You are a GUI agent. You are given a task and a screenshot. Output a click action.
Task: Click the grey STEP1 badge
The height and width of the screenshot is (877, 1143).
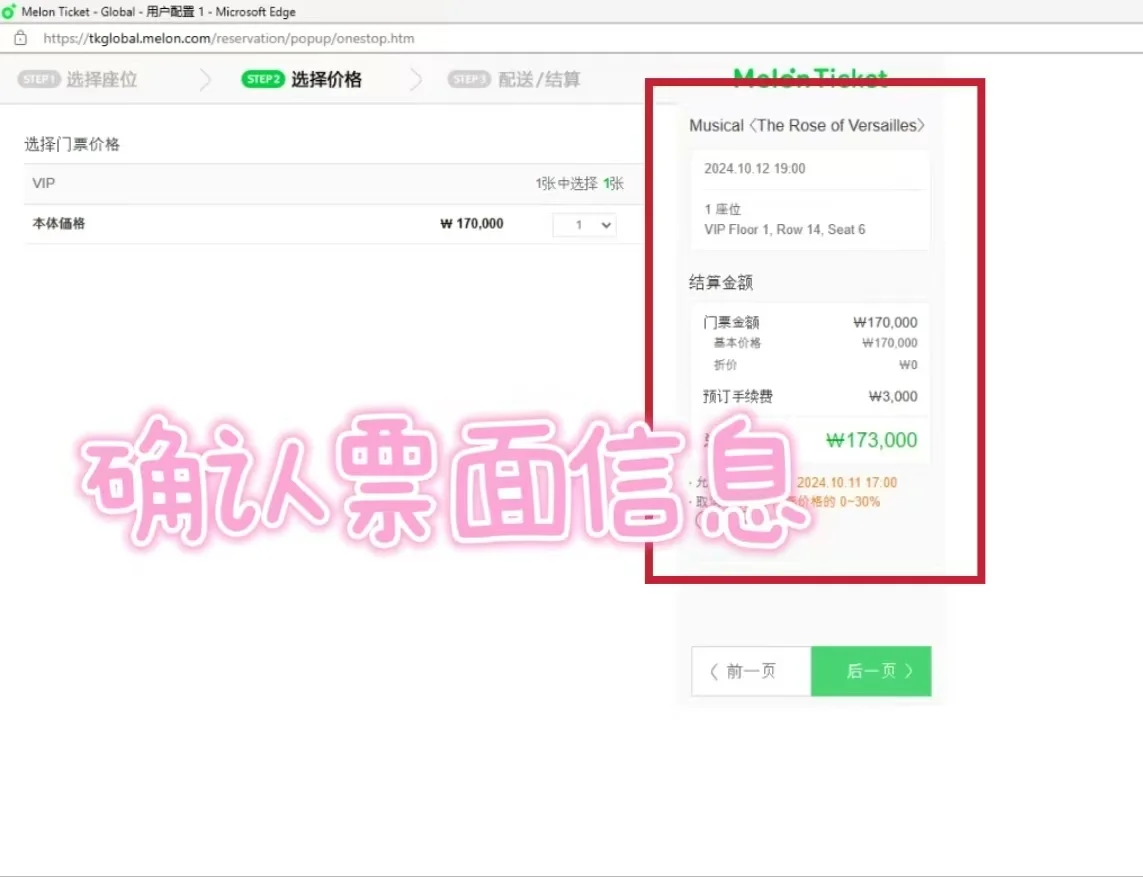pyautogui.click(x=39, y=78)
